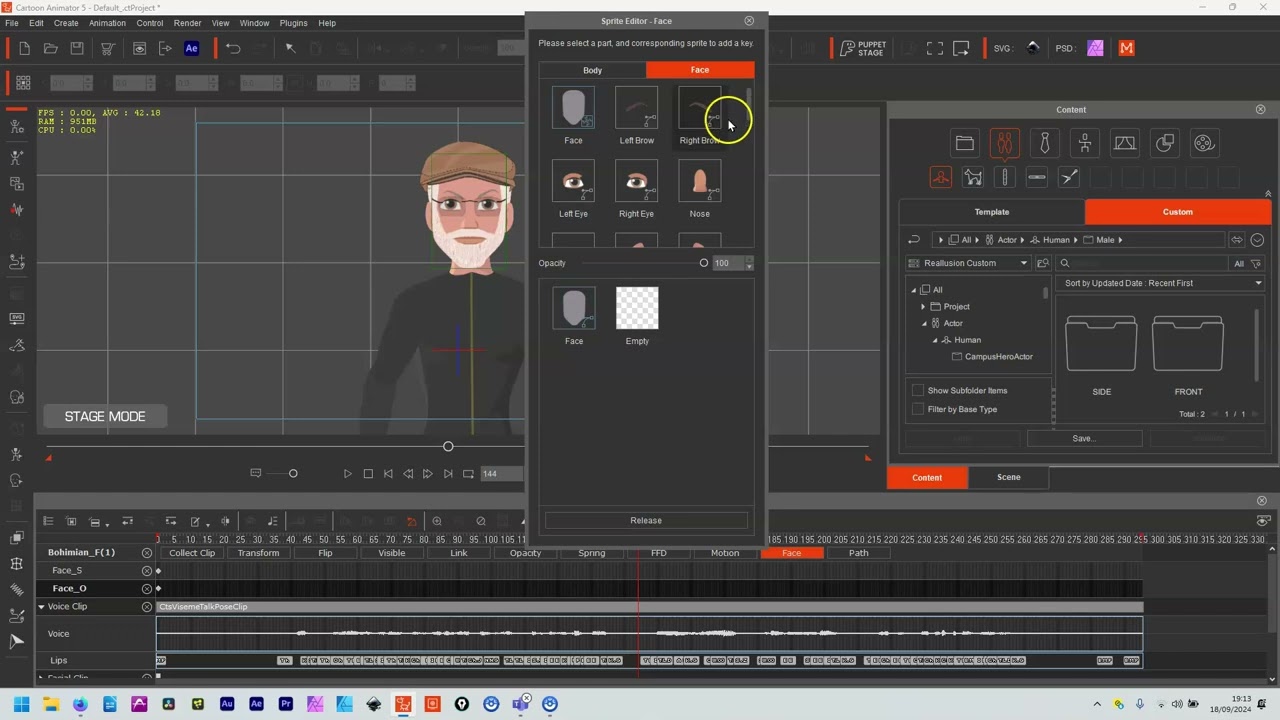Click the Export arrow icon in the toolbar
This screenshot has height=720, width=1280.
pyautogui.click(x=165, y=48)
